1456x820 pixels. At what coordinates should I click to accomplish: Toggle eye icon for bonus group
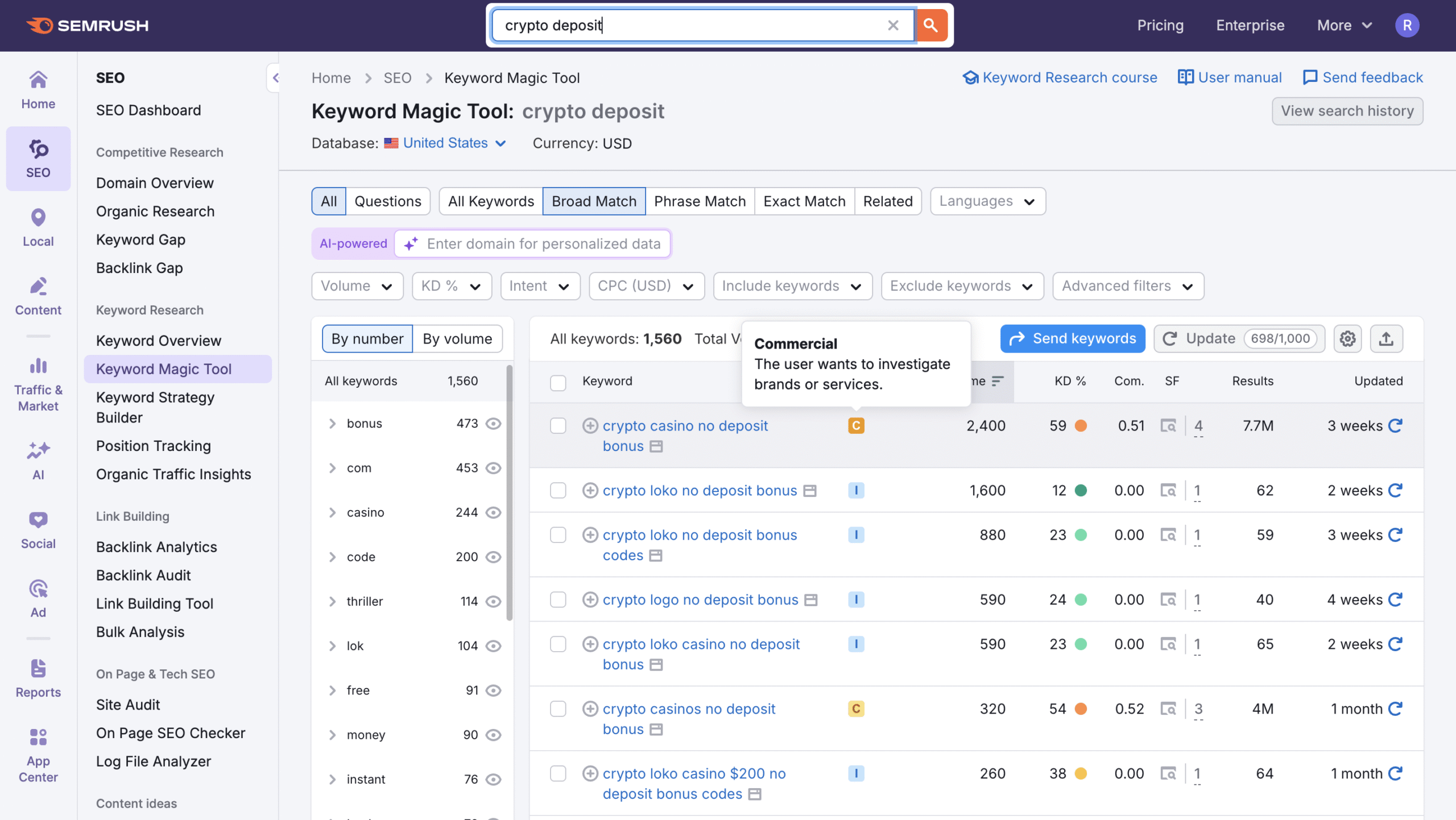pos(493,424)
